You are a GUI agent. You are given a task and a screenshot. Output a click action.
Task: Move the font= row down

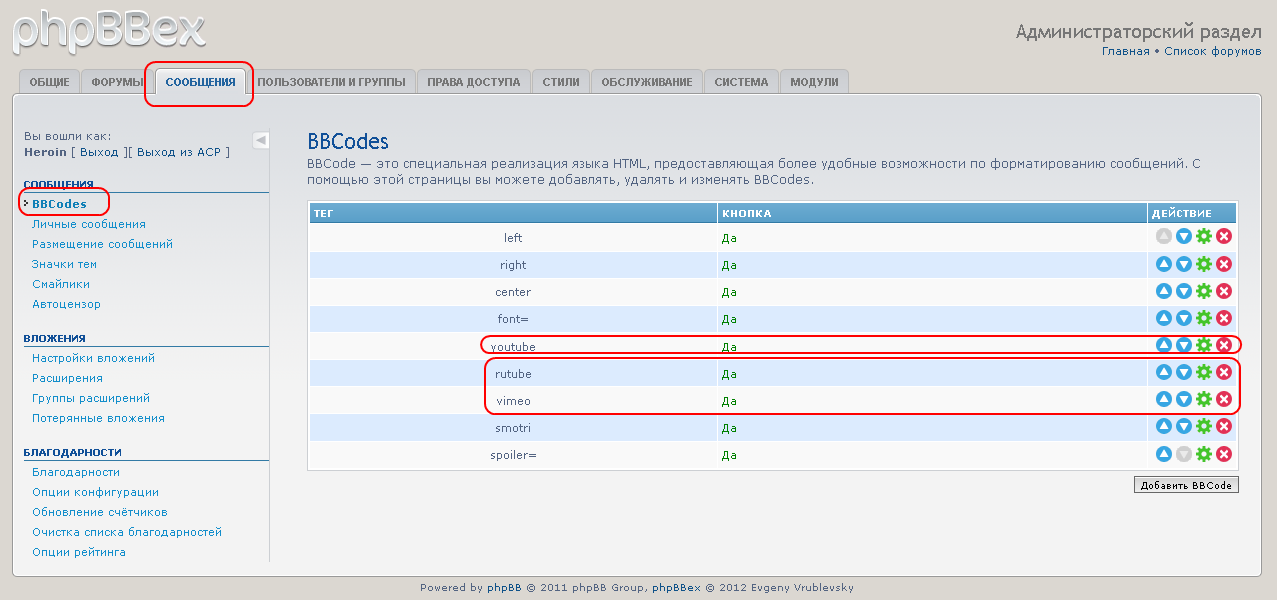tap(1183, 318)
